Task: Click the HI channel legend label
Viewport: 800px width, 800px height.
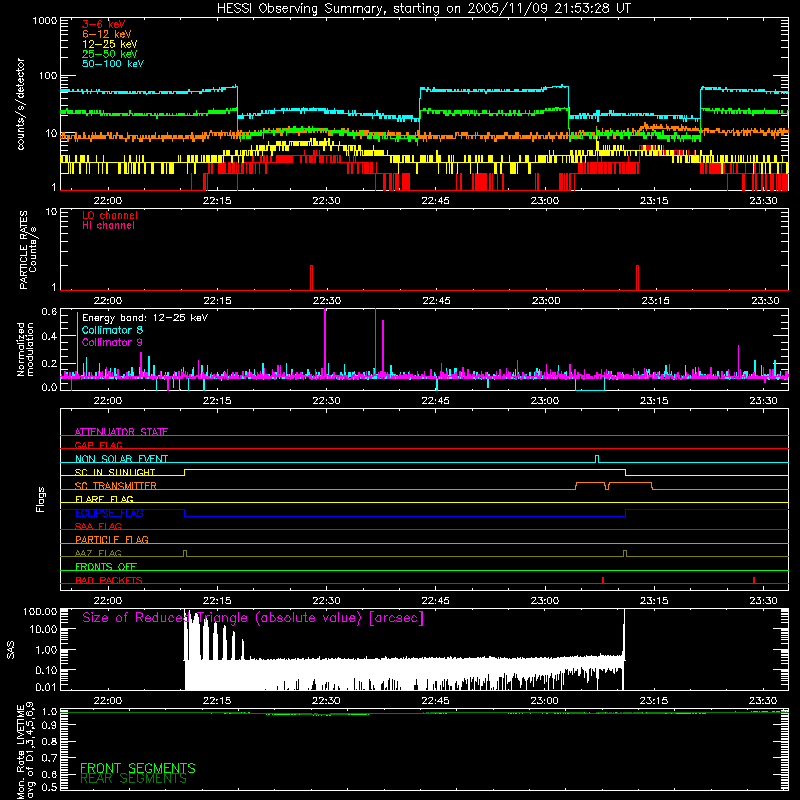Action: pos(108,226)
